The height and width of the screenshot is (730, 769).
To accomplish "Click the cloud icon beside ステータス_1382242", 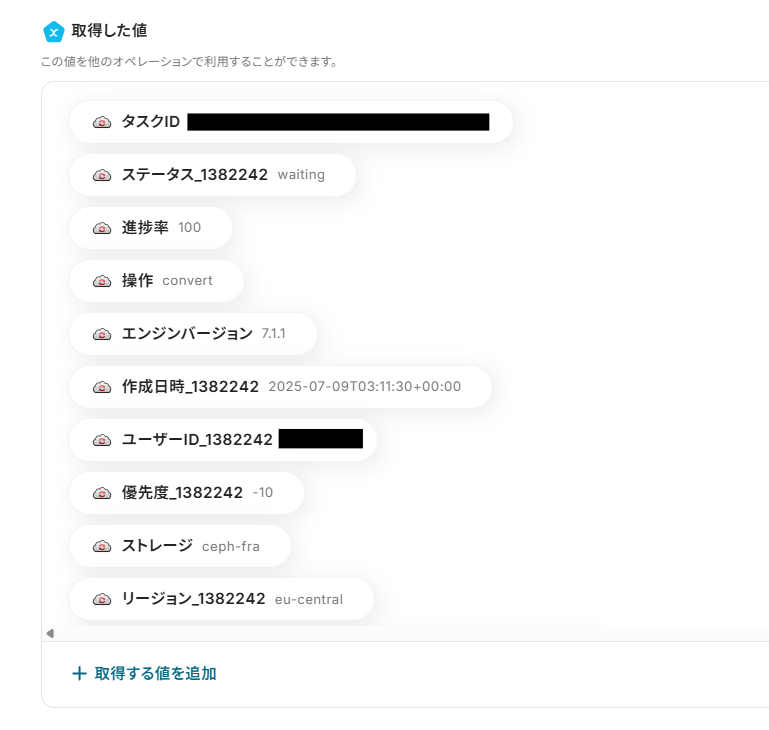I will tap(102, 175).
